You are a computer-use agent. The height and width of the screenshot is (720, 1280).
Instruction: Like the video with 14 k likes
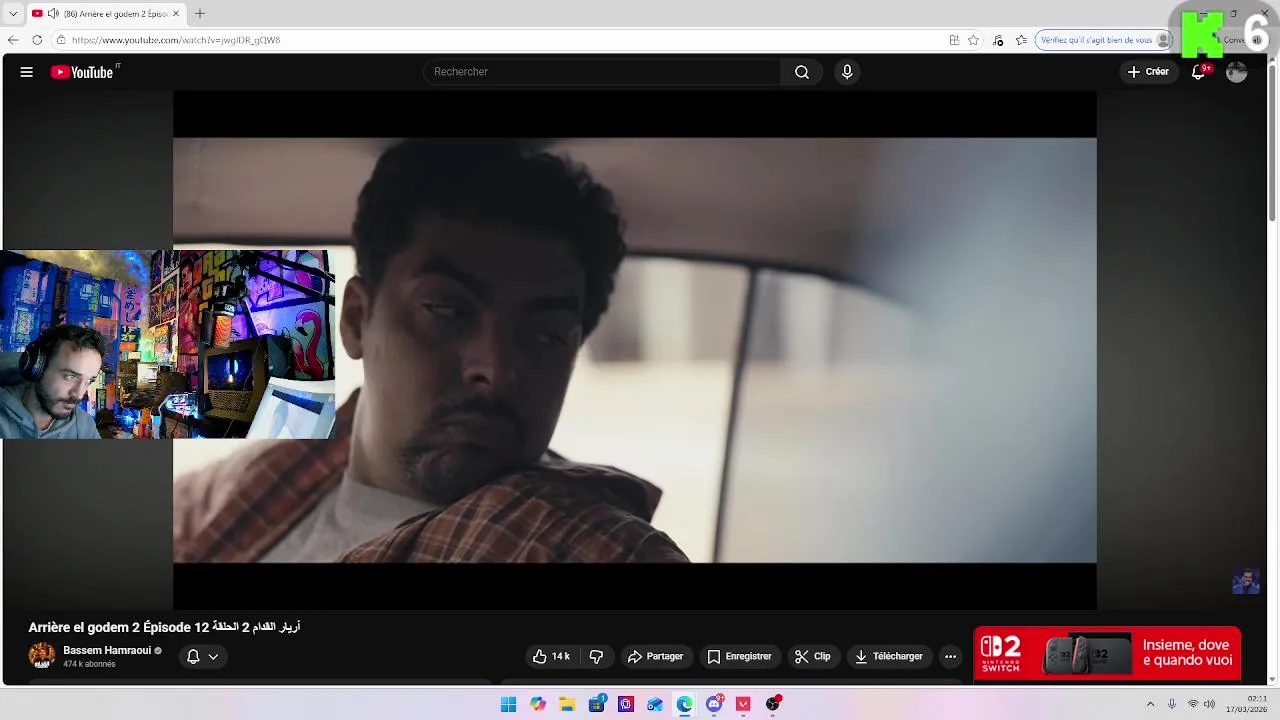point(551,657)
